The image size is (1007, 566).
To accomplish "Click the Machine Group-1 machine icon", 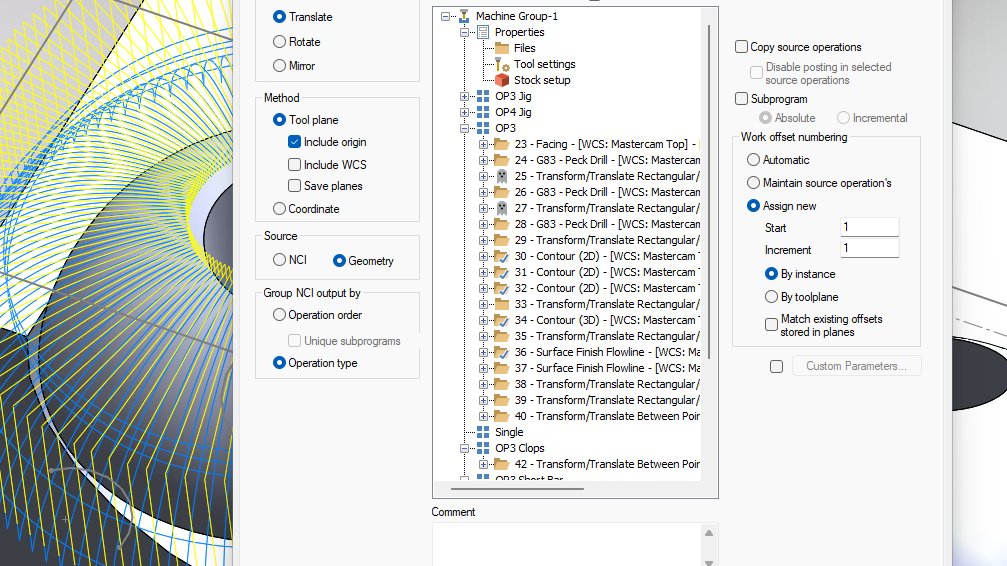I will coord(464,16).
